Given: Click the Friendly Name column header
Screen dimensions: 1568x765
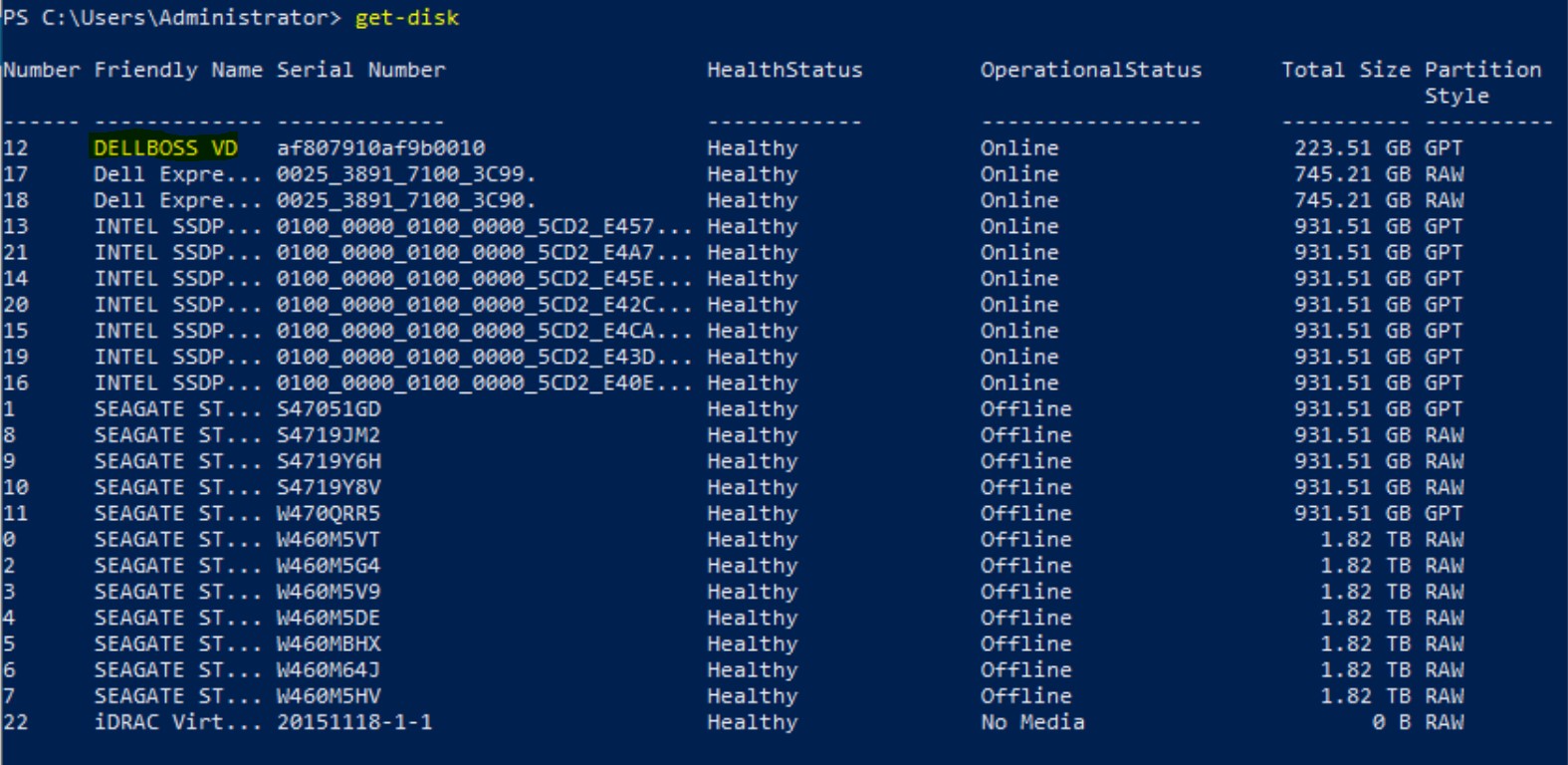Looking at the screenshot, I should coord(178,70).
